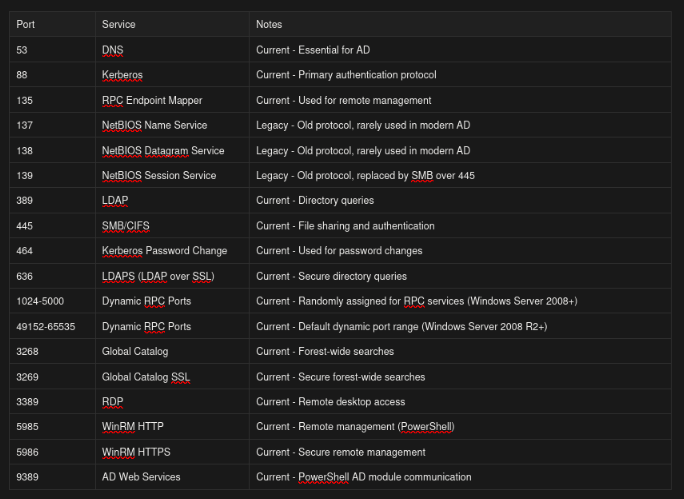Viewport: 684px width, 499px height.
Task: Click the Service column header
Action: (118, 24)
